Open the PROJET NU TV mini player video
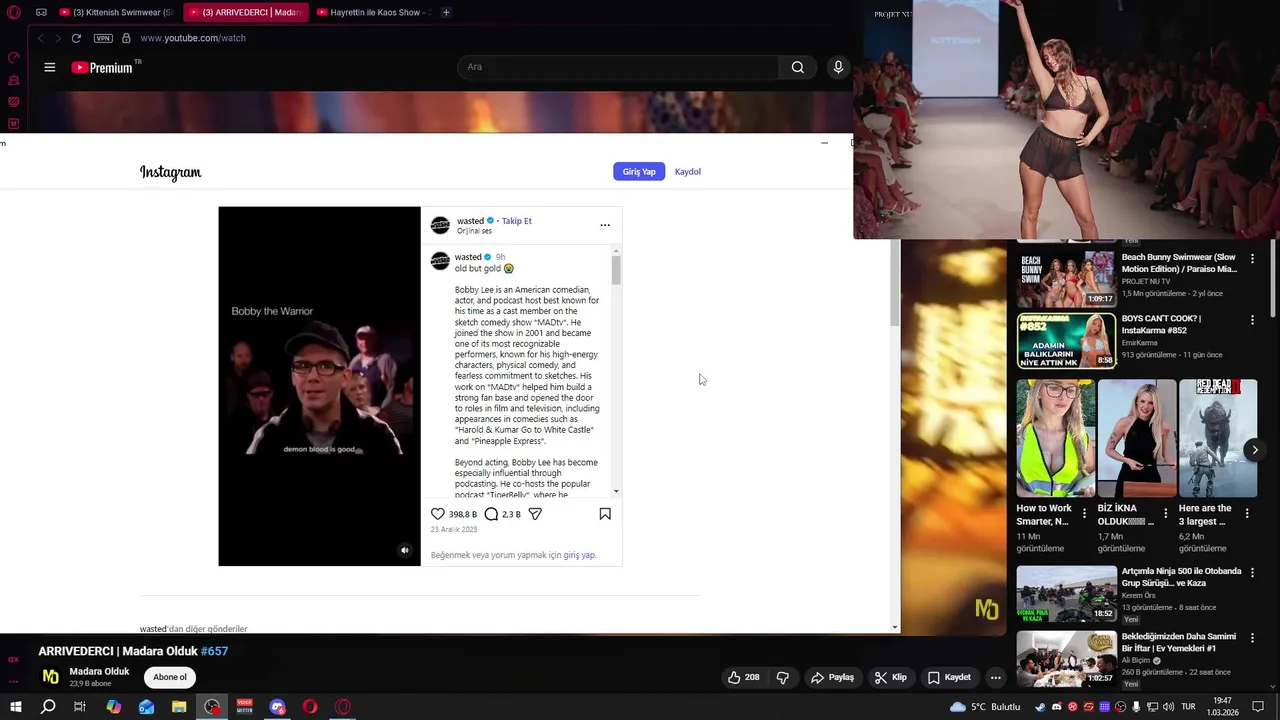The image size is (1280, 720). point(1066,120)
